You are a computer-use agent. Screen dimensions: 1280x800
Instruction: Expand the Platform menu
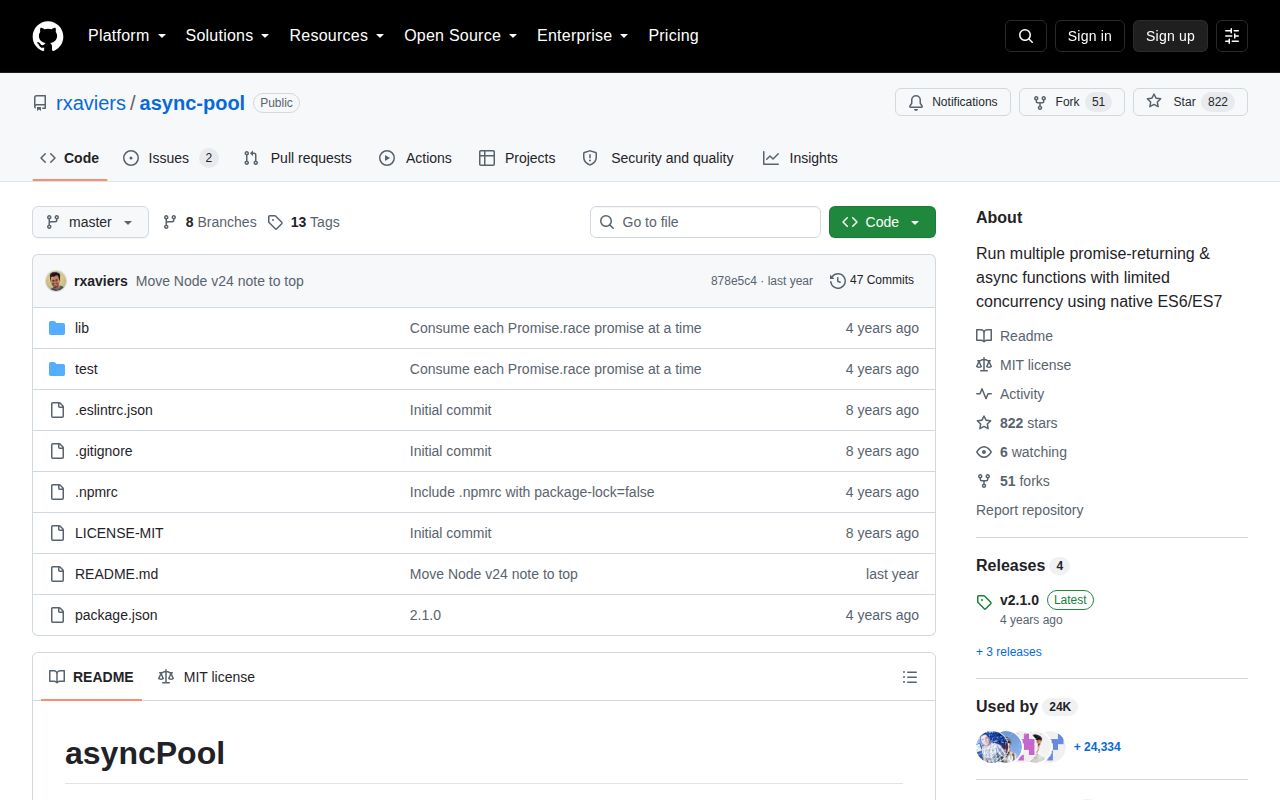pyautogui.click(x=127, y=36)
